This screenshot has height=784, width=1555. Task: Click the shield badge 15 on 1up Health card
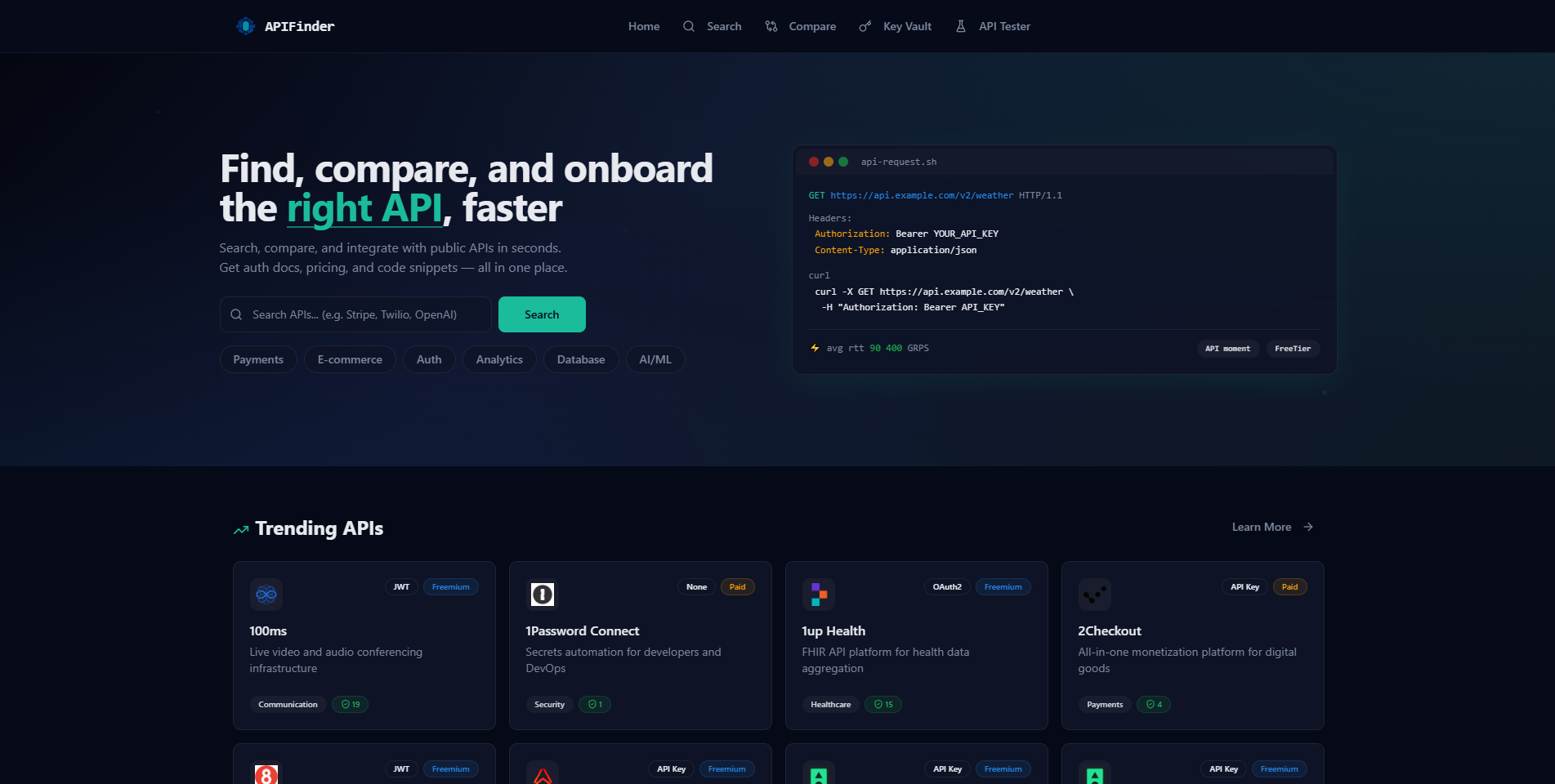883,704
